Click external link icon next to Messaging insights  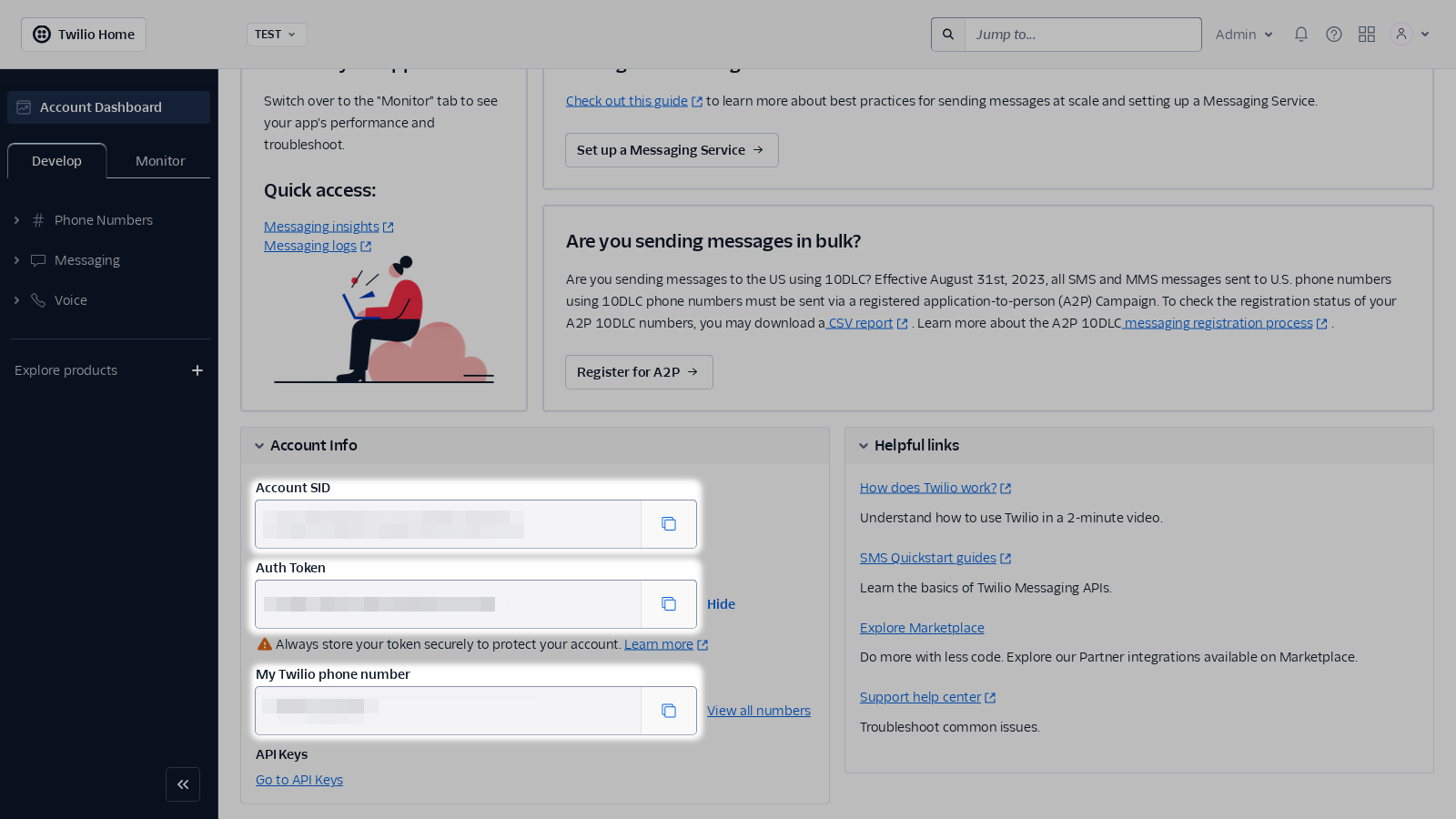(389, 227)
